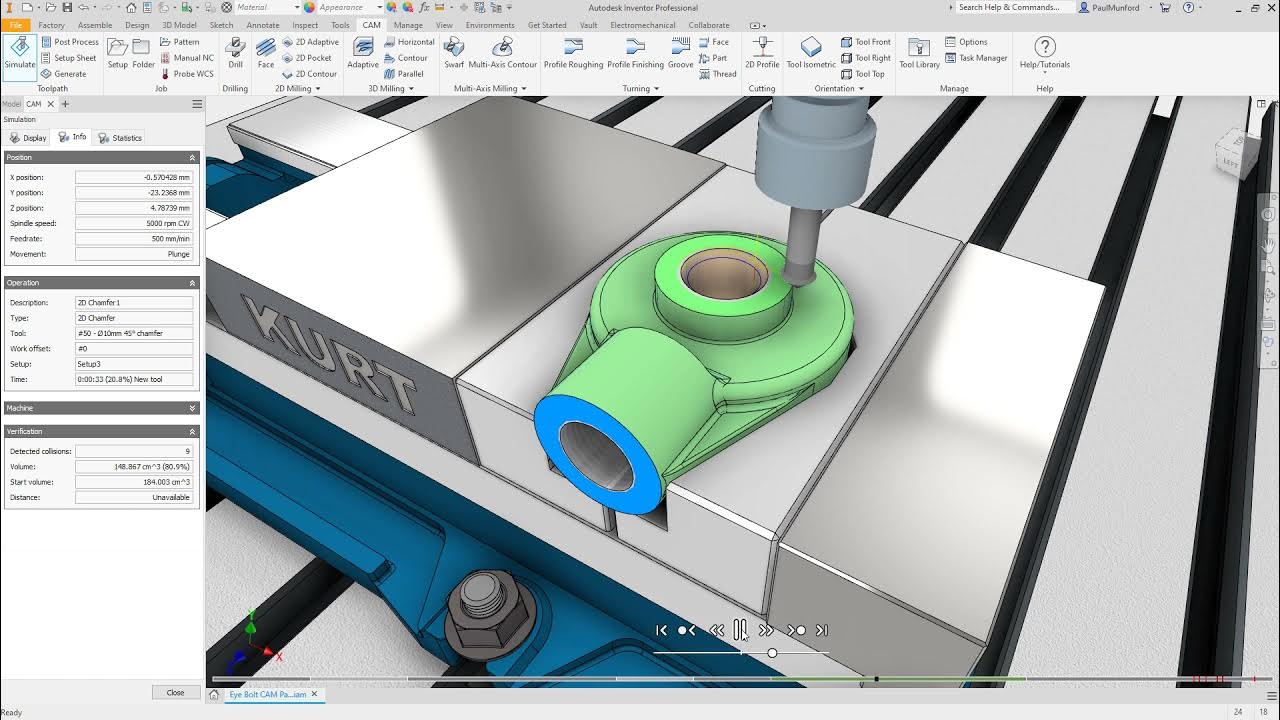Adjust the simulation speed slider handle
Image resolution: width=1280 pixels, height=720 pixels.
[772, 653]
